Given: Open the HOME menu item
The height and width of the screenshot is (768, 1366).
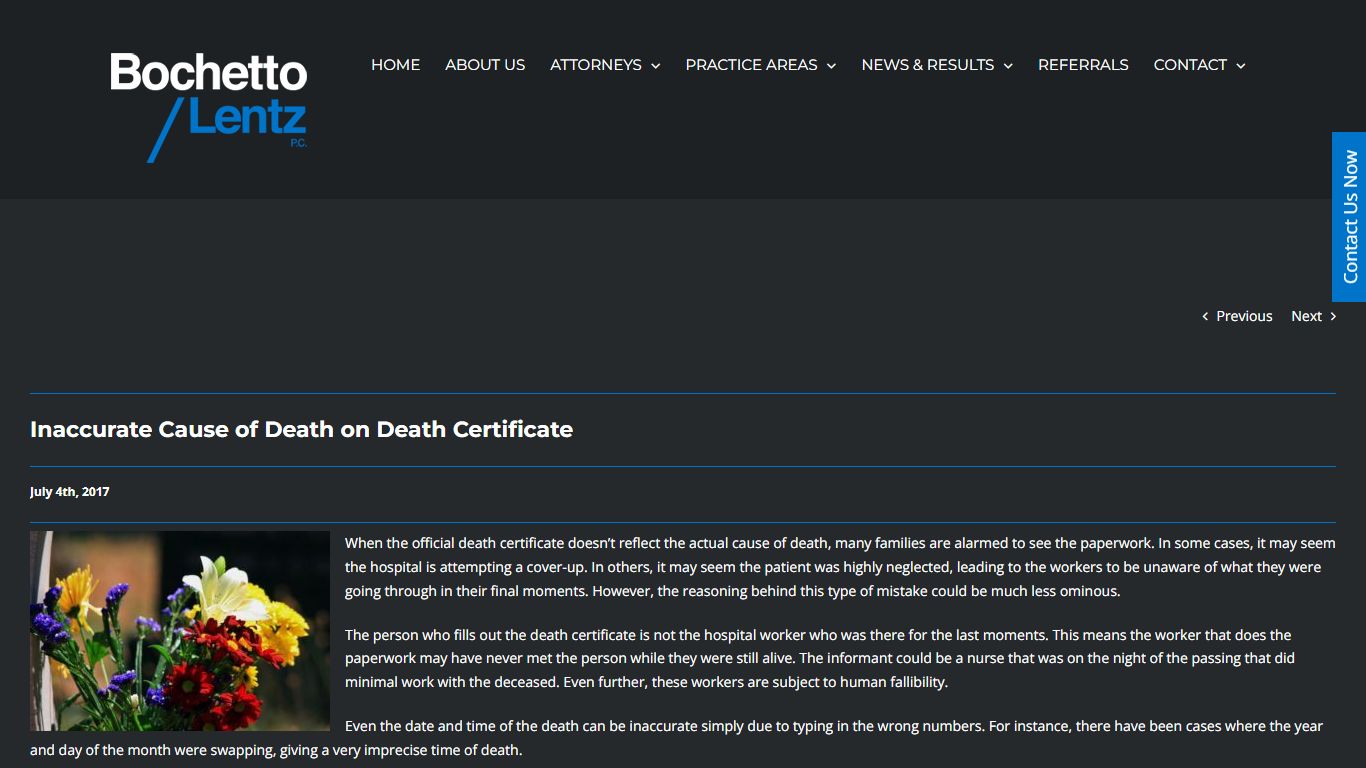Looking at the screenshot, I should tap(395, 65).
